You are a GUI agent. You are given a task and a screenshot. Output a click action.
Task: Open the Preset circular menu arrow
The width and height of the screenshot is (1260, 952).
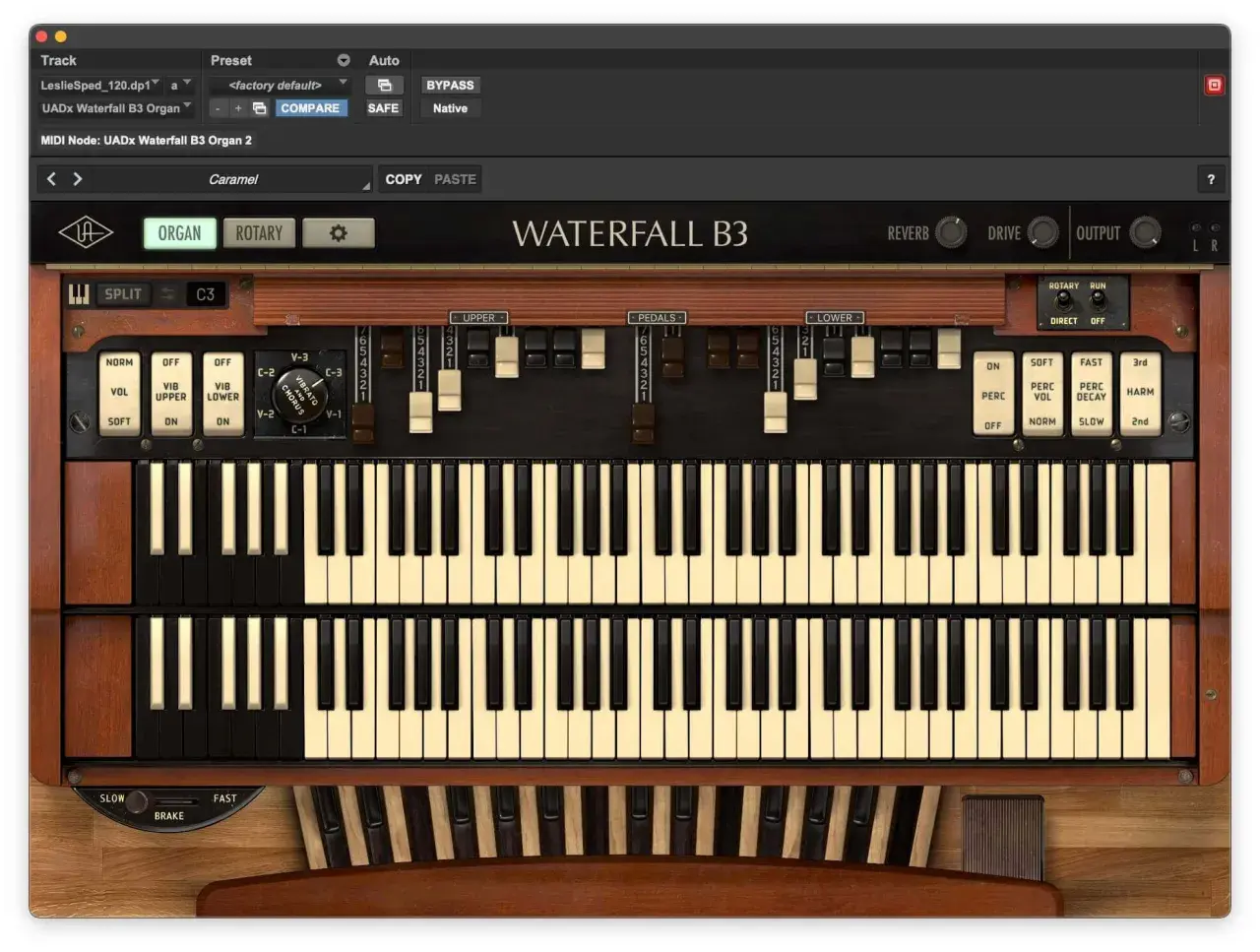pos(344,60)
